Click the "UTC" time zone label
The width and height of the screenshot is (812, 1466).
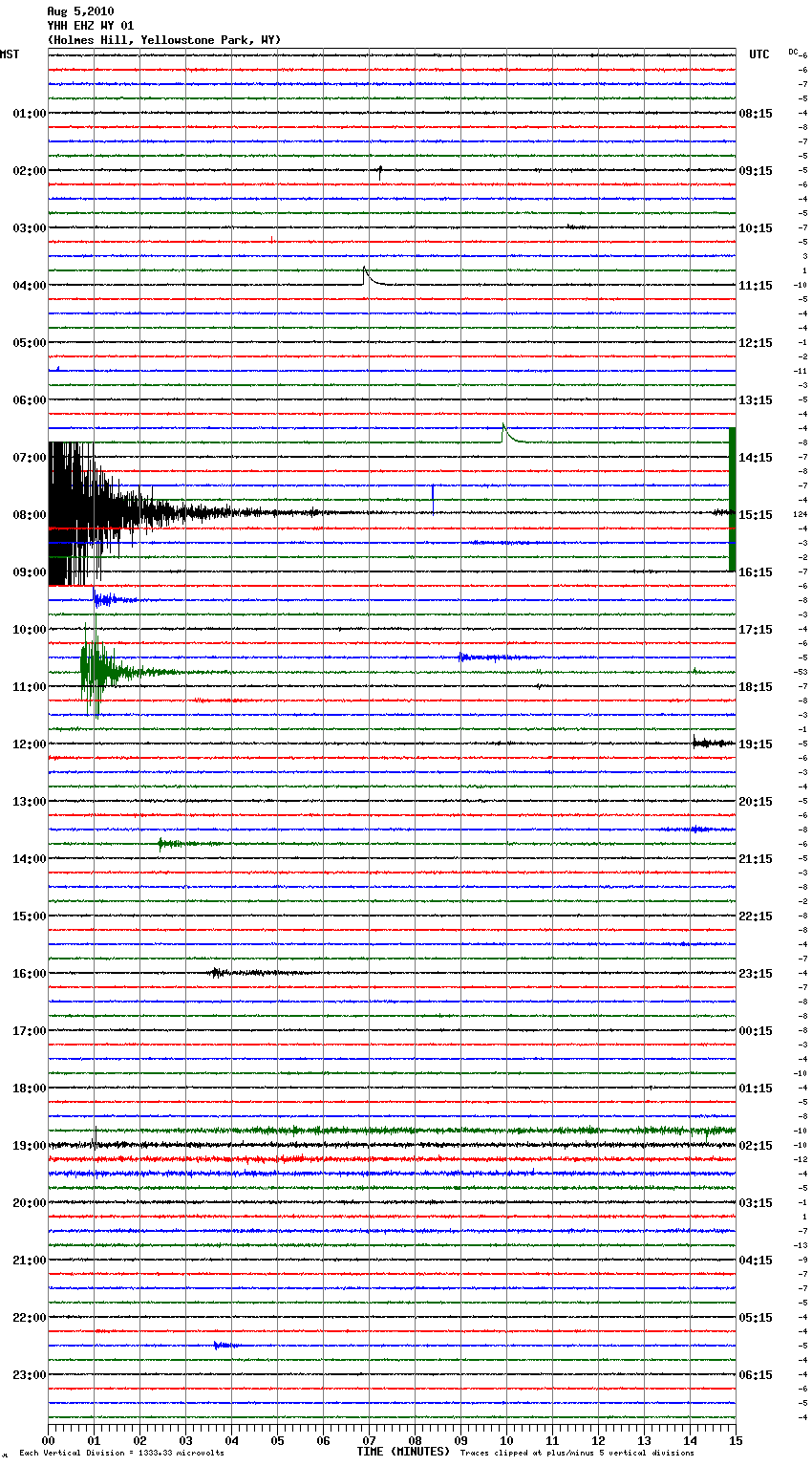coord(759,54)
